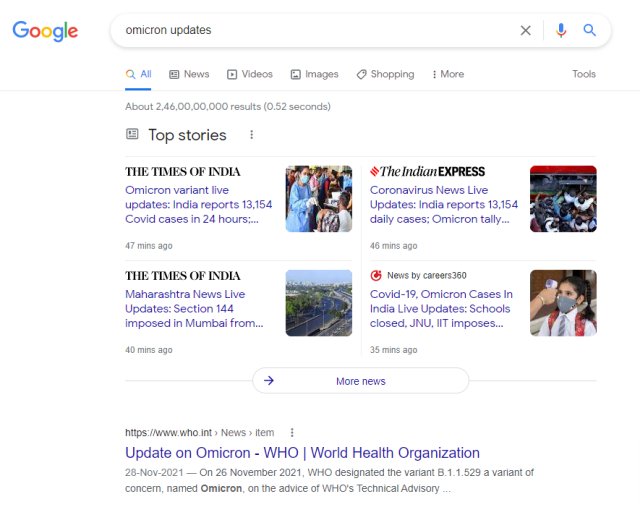640x515 pixels.
Task: Expand the More search categories menu
Action: point(448,74)
